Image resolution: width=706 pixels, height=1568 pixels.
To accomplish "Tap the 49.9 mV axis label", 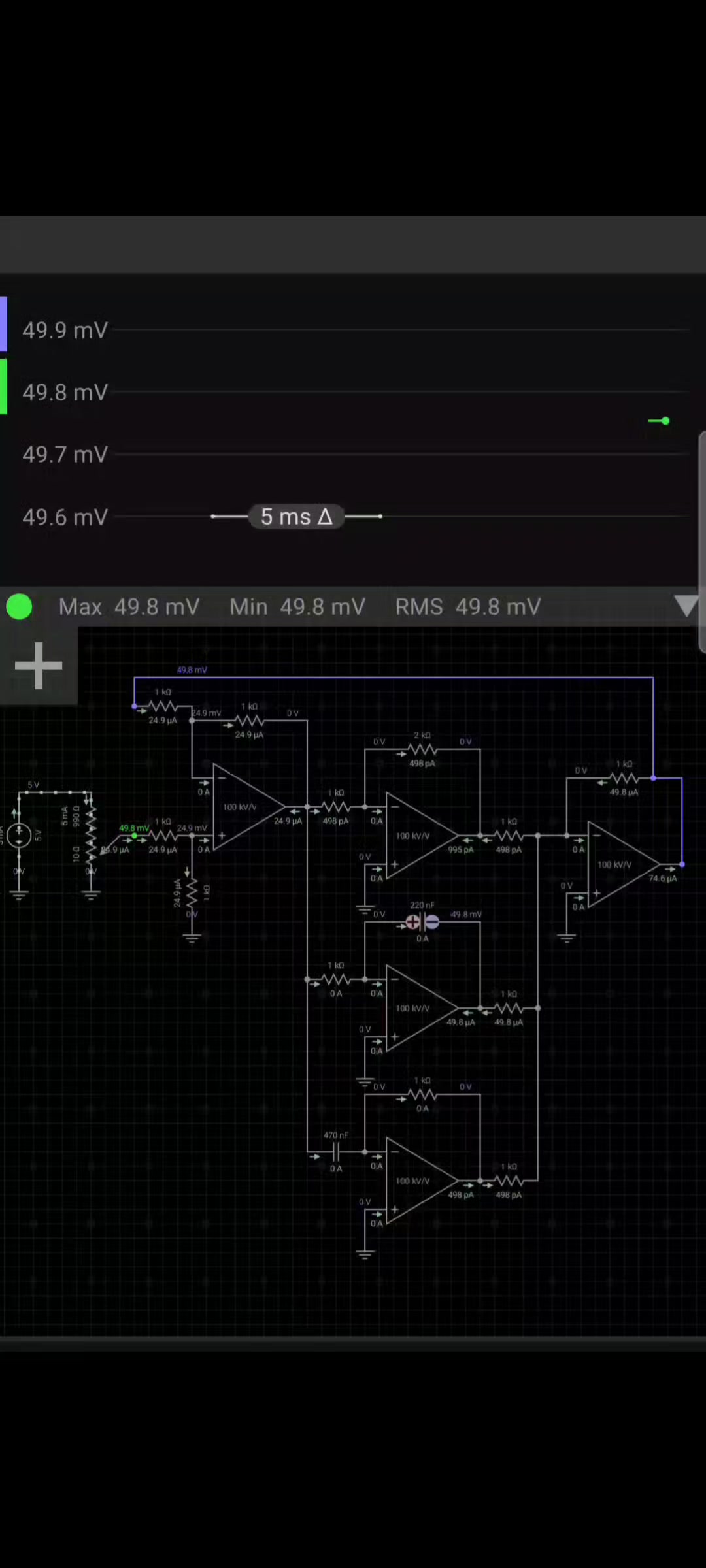I will (65, 330).
